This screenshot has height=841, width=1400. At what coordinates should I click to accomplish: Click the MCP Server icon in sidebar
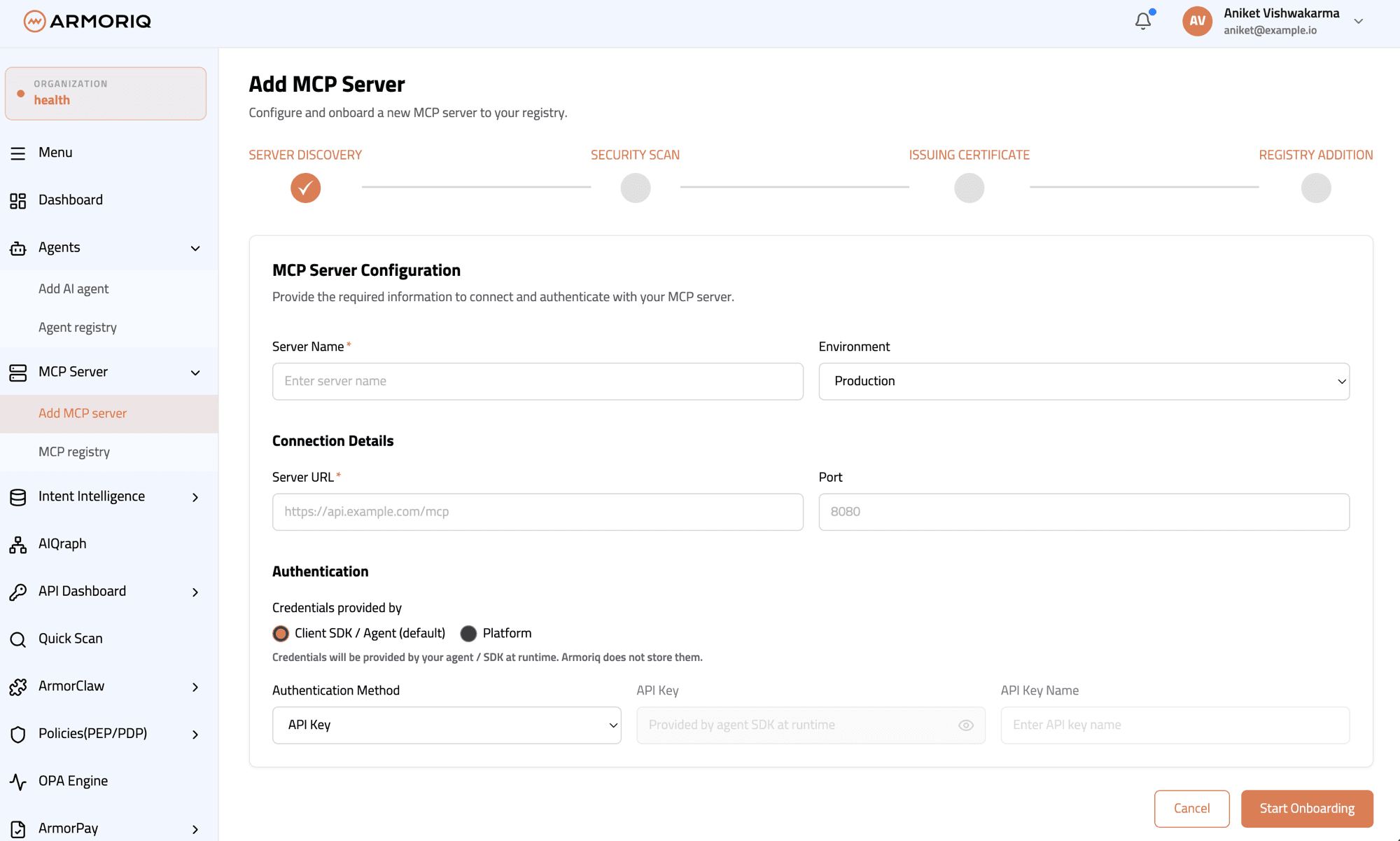point(18,373)
